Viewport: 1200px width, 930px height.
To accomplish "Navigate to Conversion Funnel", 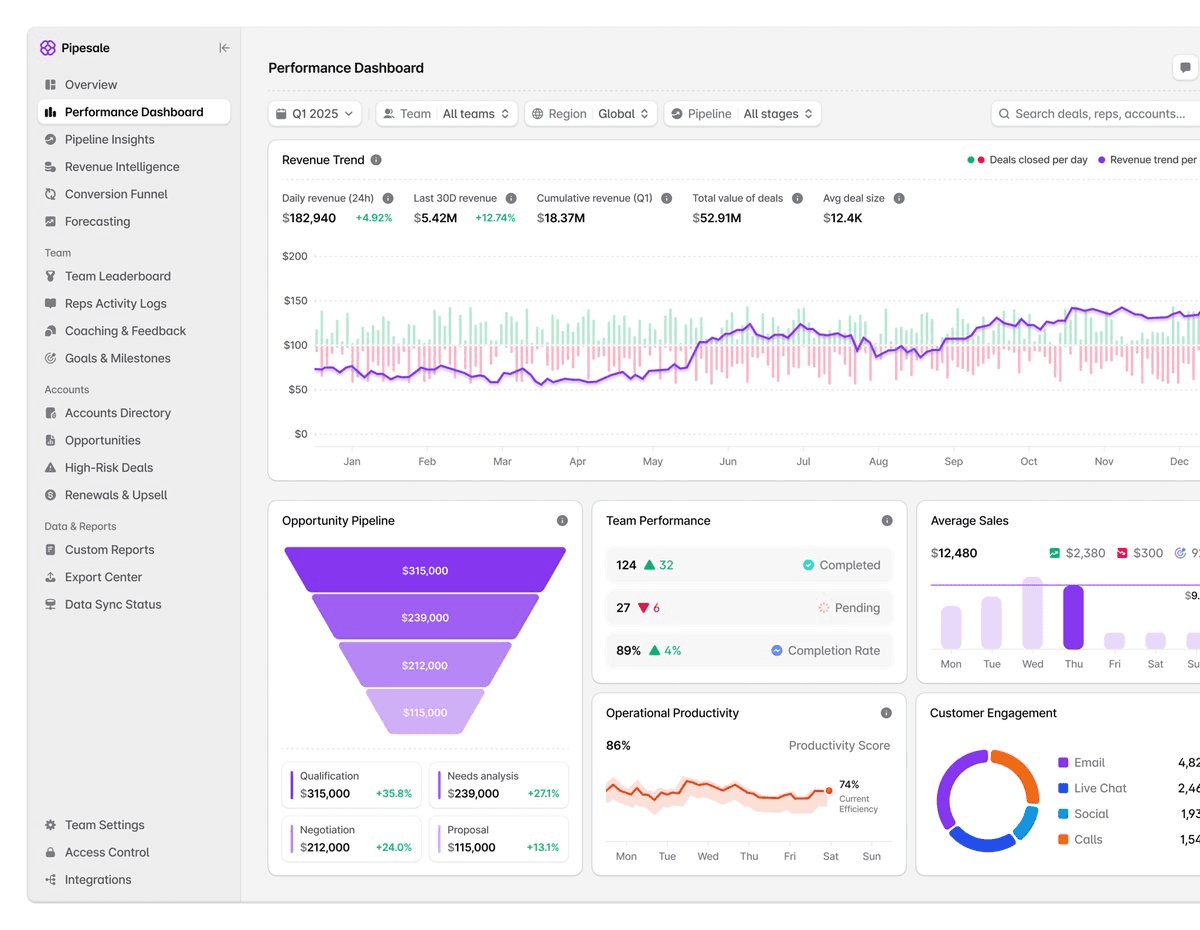I will [x=134, y=194].
